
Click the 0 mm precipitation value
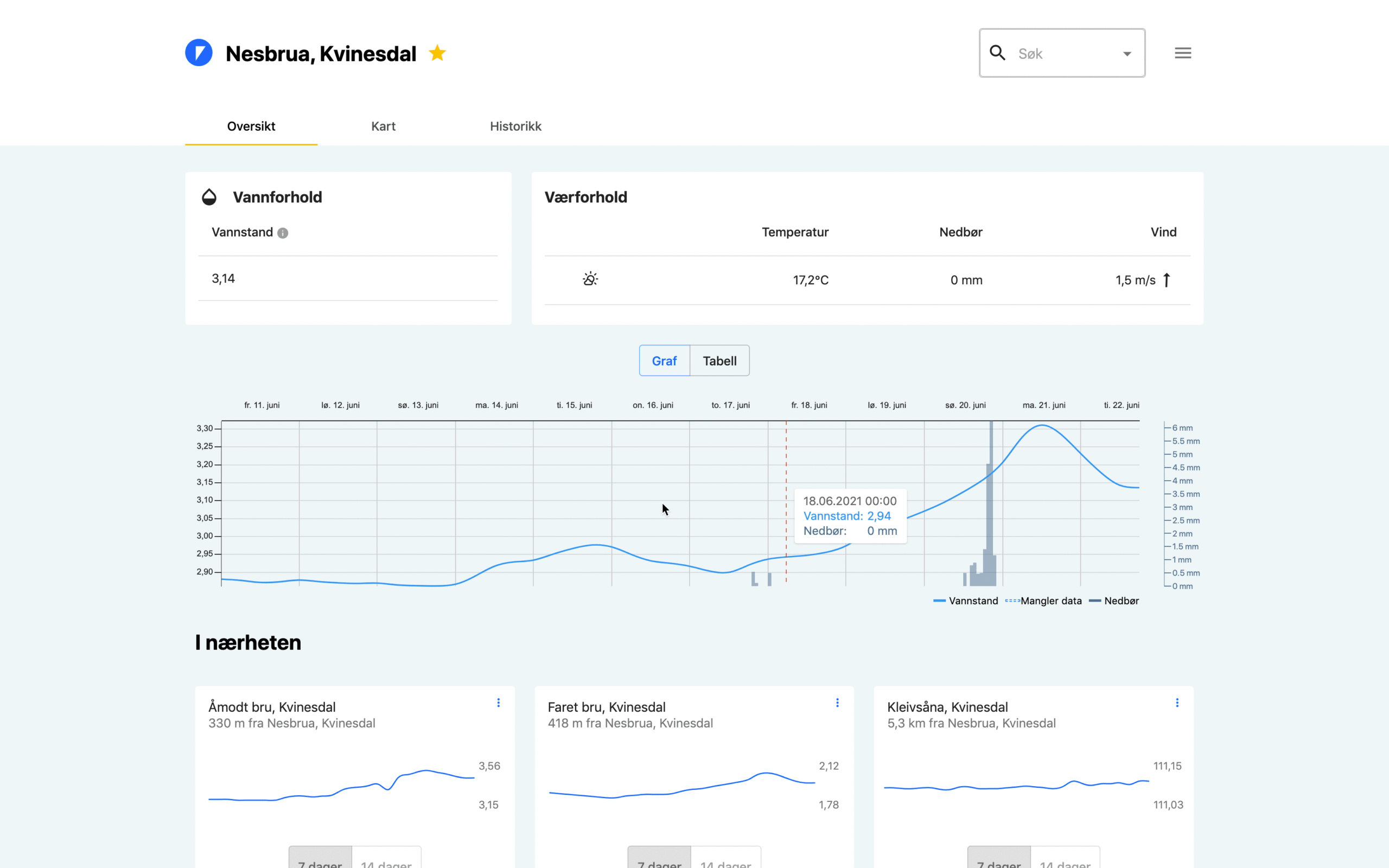click(x=966, y=280)
